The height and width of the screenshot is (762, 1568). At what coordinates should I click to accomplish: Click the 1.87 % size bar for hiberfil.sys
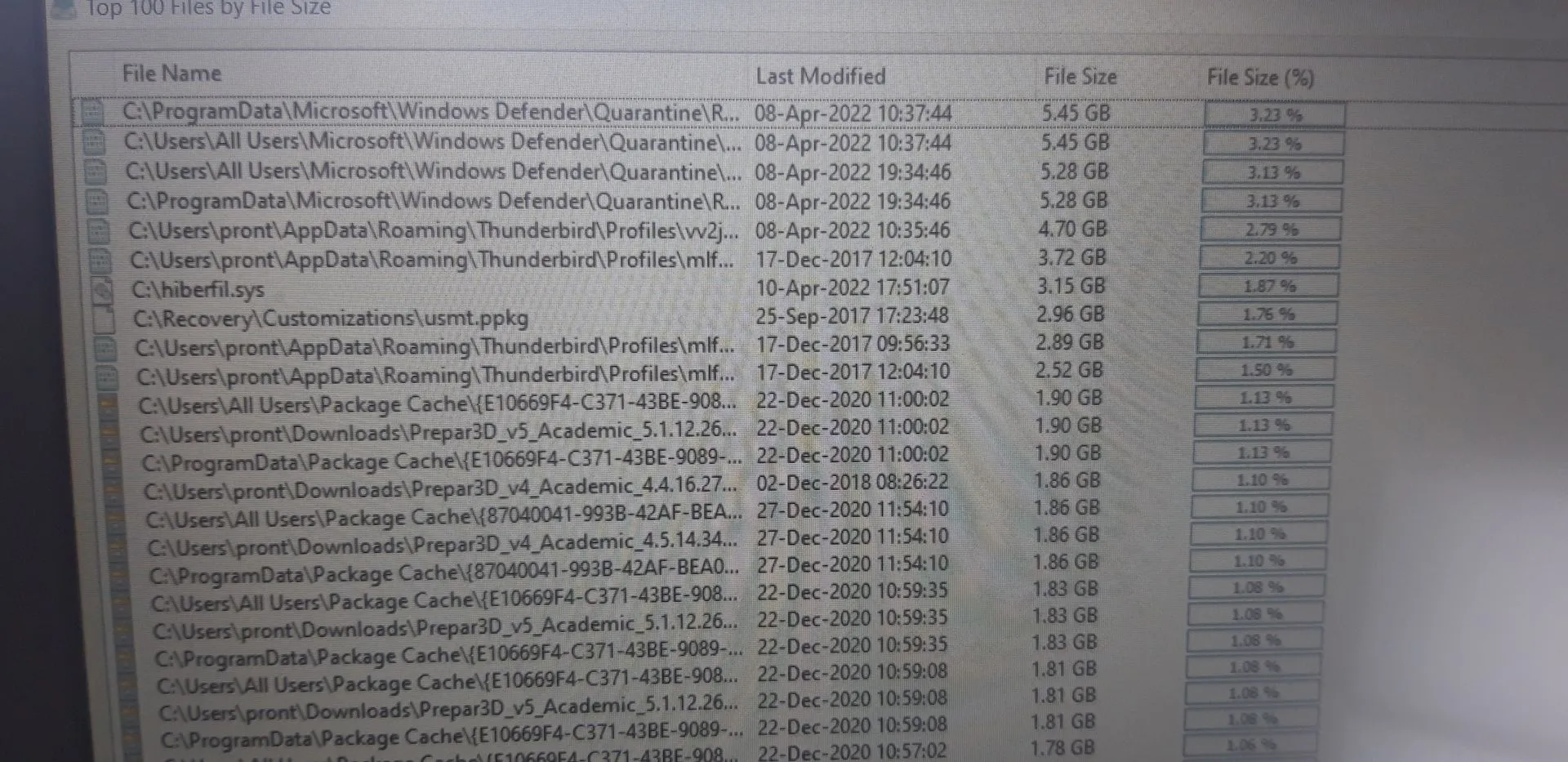(1268, 286)
